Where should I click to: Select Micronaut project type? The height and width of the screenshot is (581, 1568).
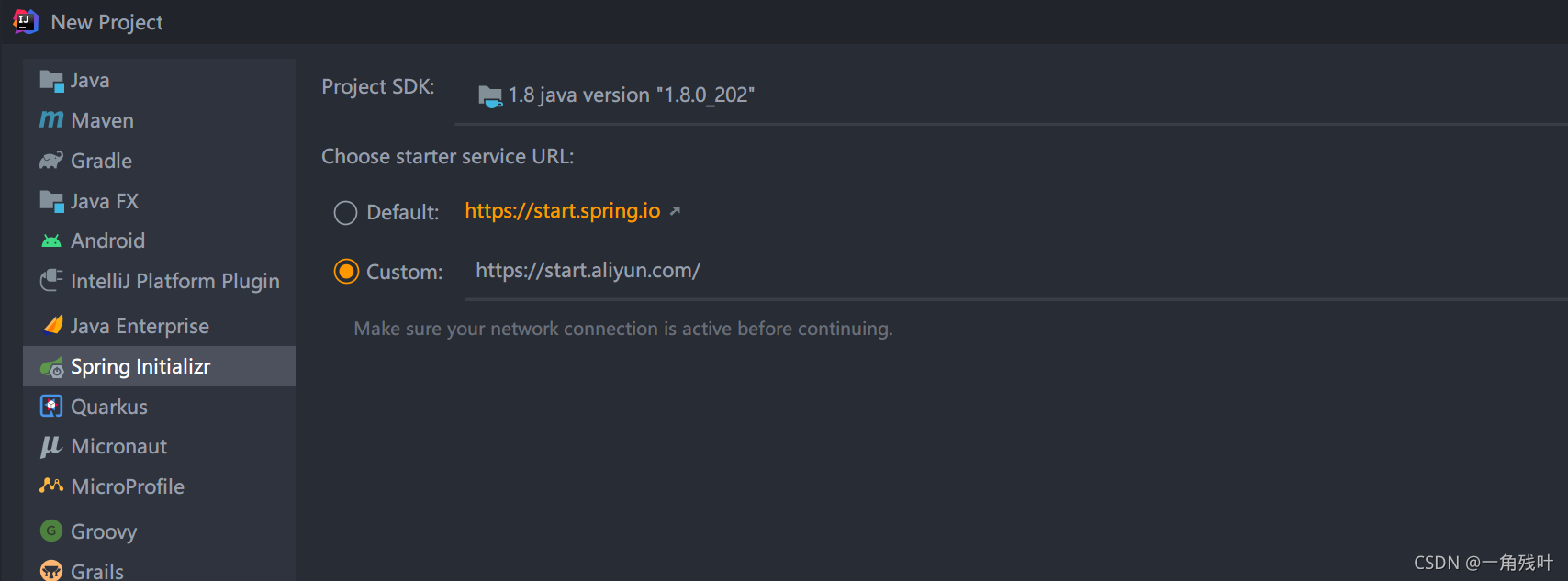(x=159, y=446)
